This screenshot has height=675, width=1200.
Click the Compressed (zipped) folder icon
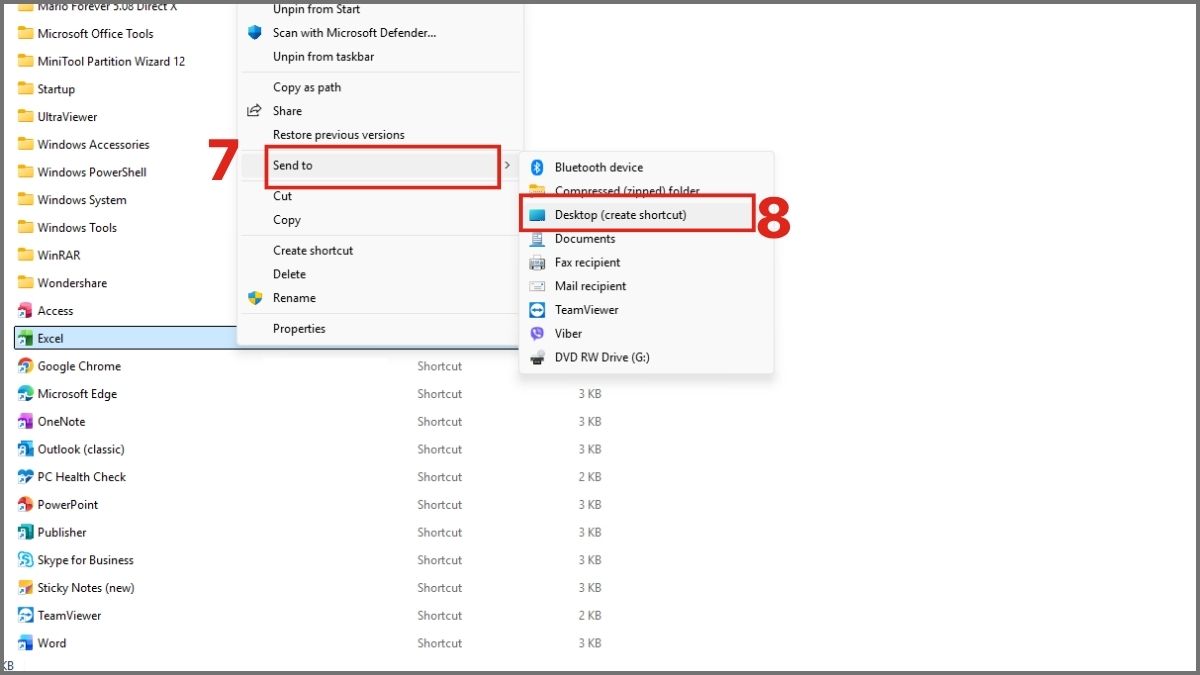click(x=537, y=190)
